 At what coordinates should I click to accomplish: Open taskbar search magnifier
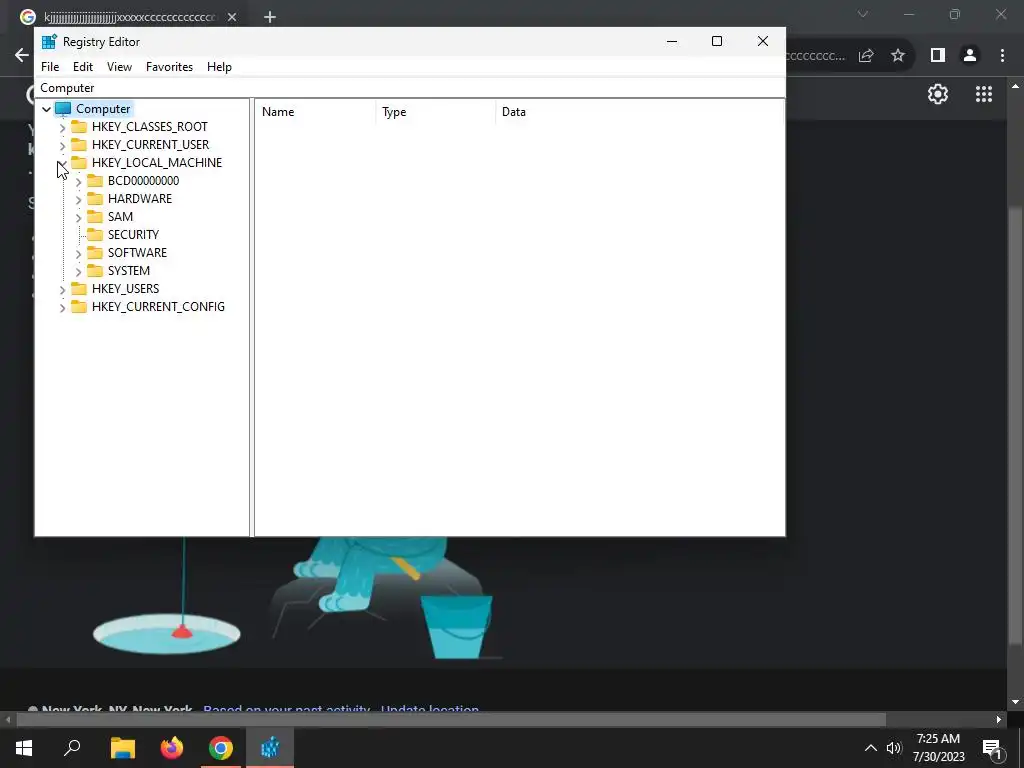pyautogui.click(x=72, y=748)
